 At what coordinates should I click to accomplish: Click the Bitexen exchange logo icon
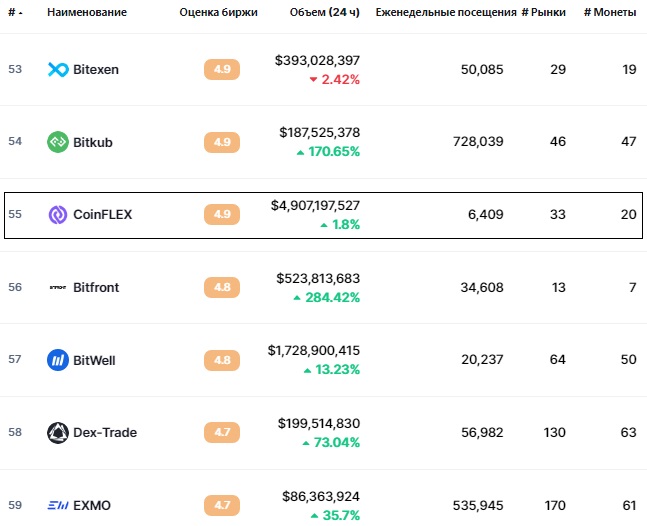[x=58, y=69]
